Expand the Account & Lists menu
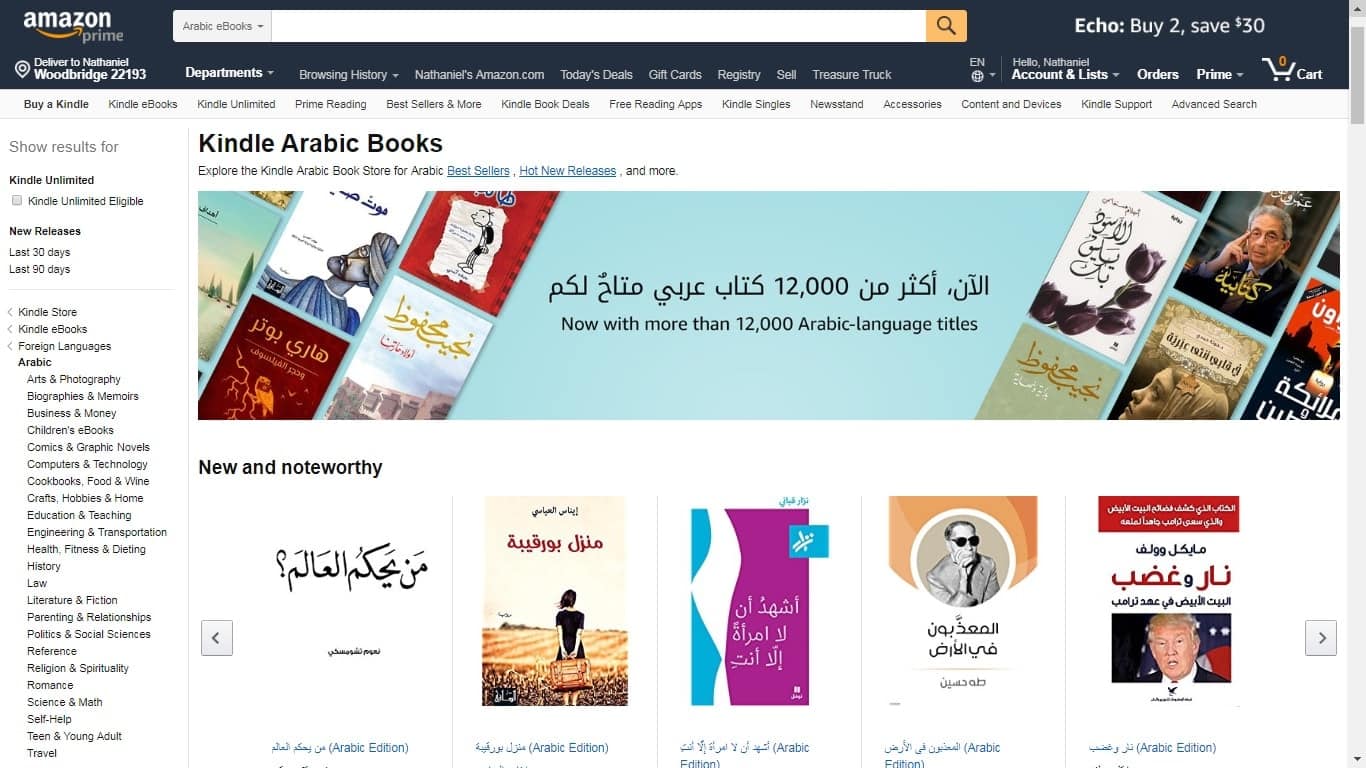 click(x=1065, y=75)
